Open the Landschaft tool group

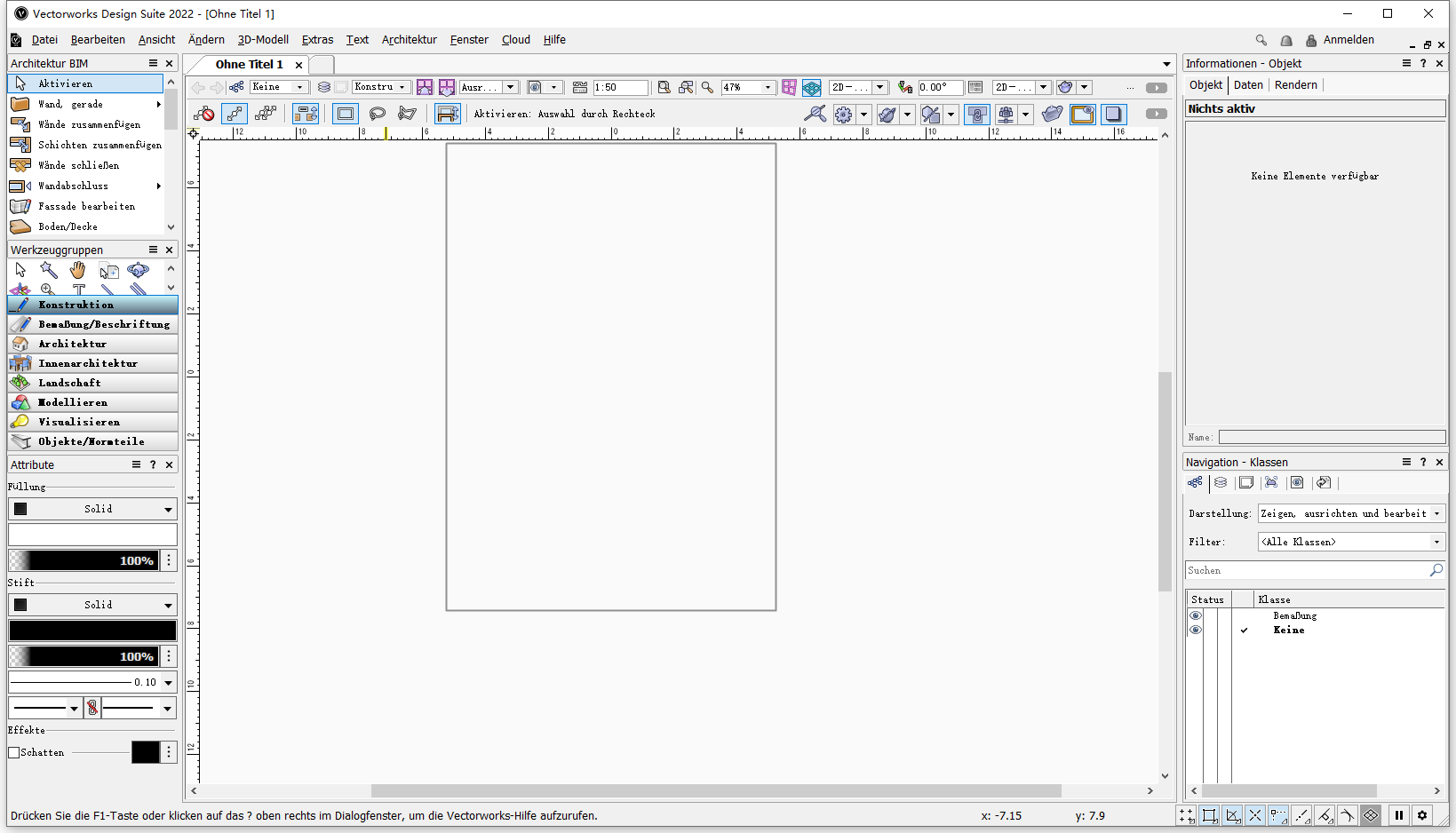click(x=92, y=383)
